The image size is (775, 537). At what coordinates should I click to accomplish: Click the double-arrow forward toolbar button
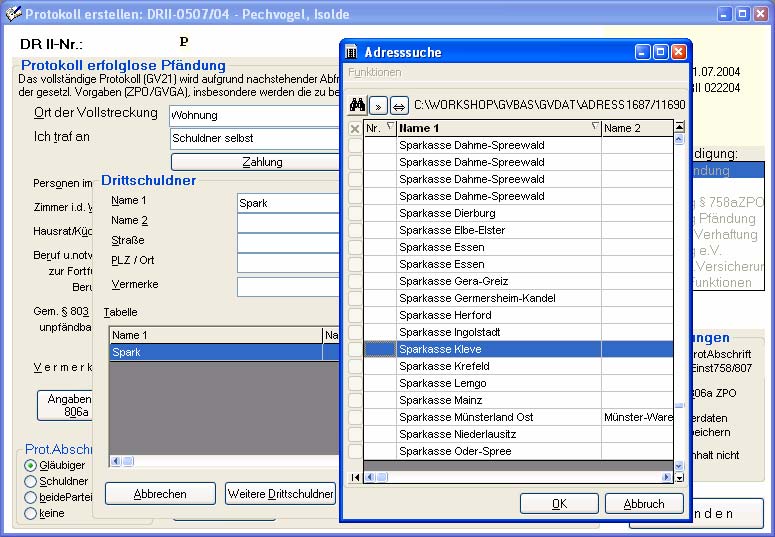pyautogui.click(x=378, y=105)
